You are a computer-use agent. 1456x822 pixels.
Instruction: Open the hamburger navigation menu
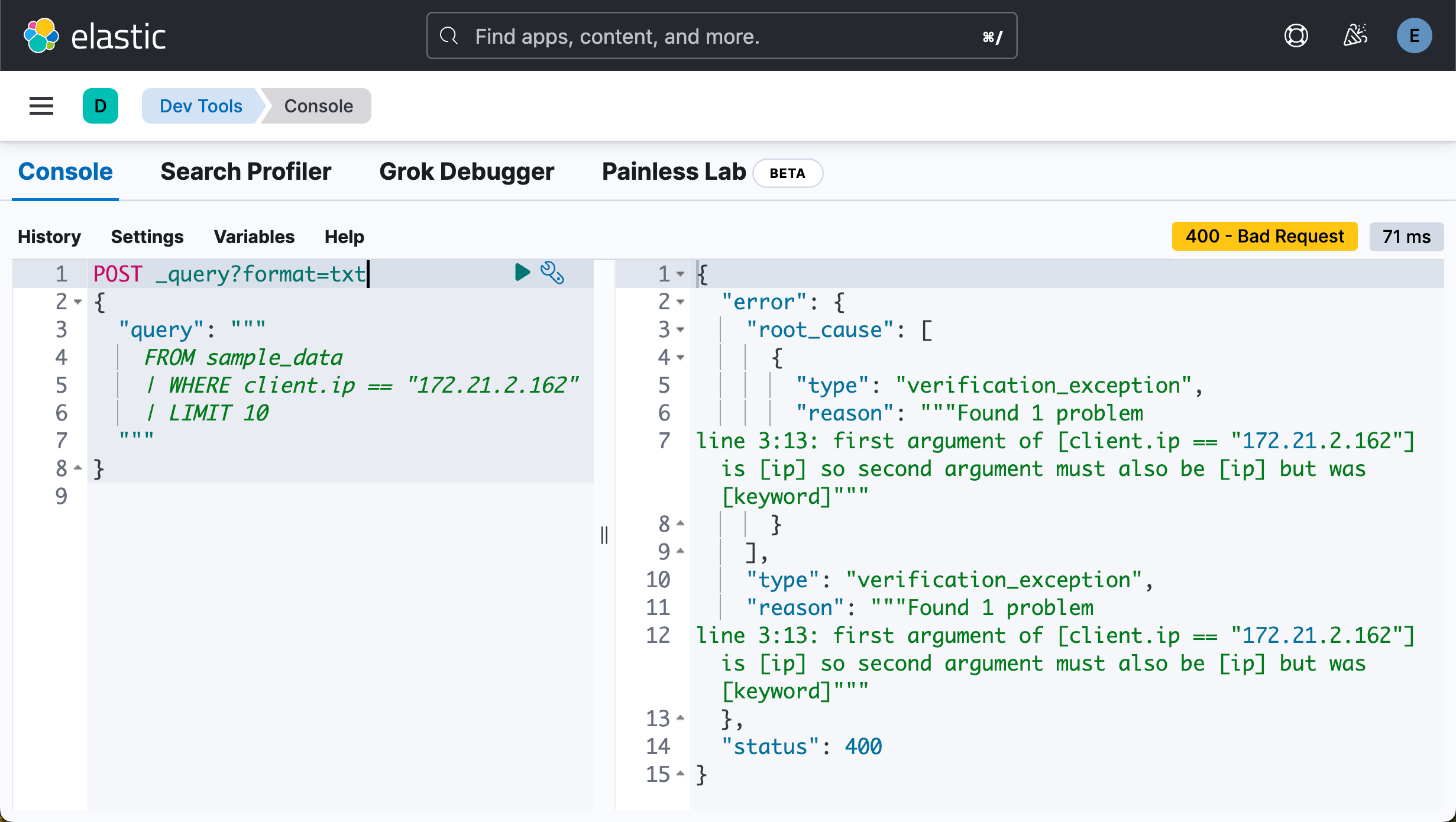pos(41,106)
